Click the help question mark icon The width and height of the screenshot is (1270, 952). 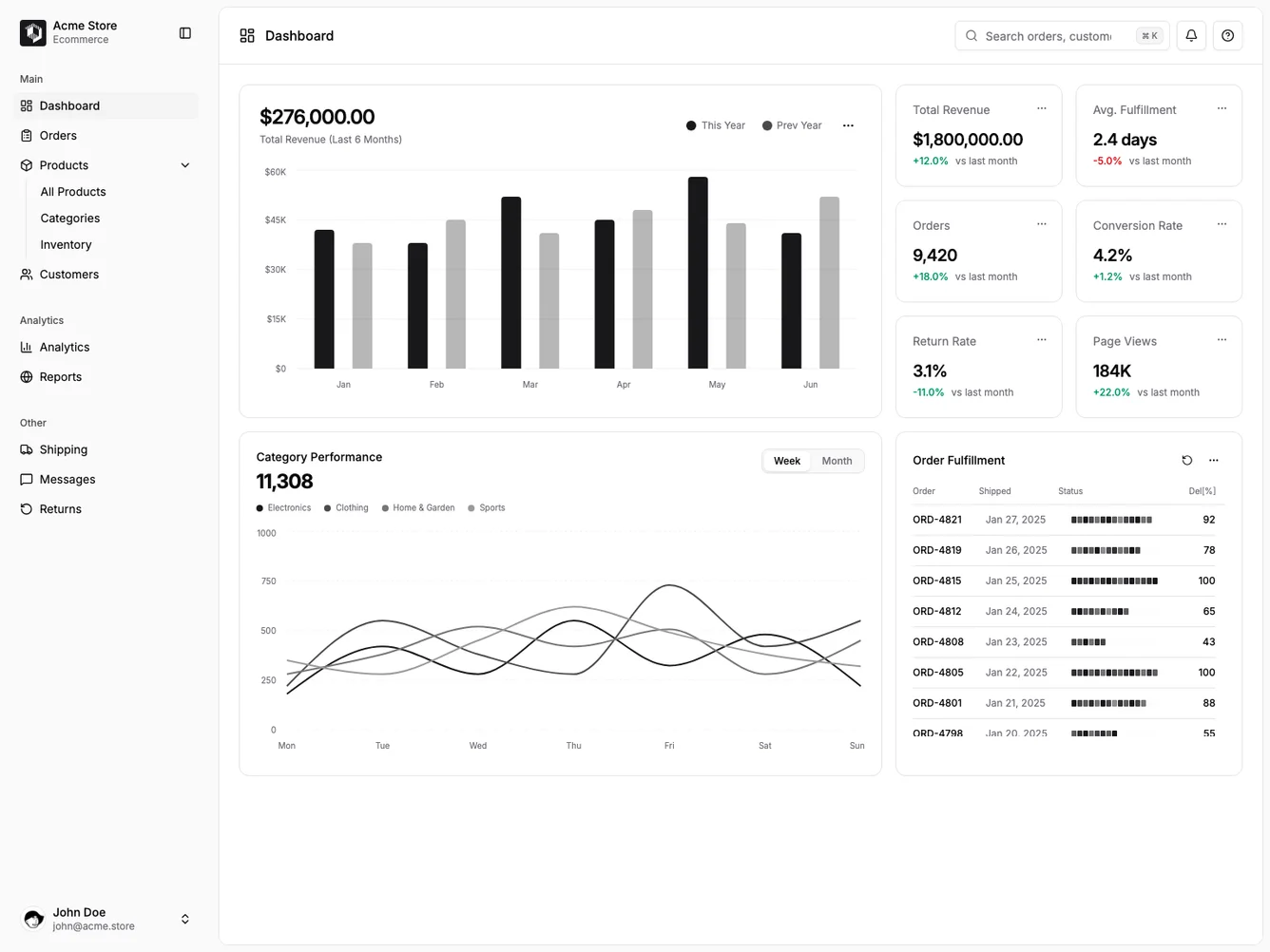tap(1227, 35)
